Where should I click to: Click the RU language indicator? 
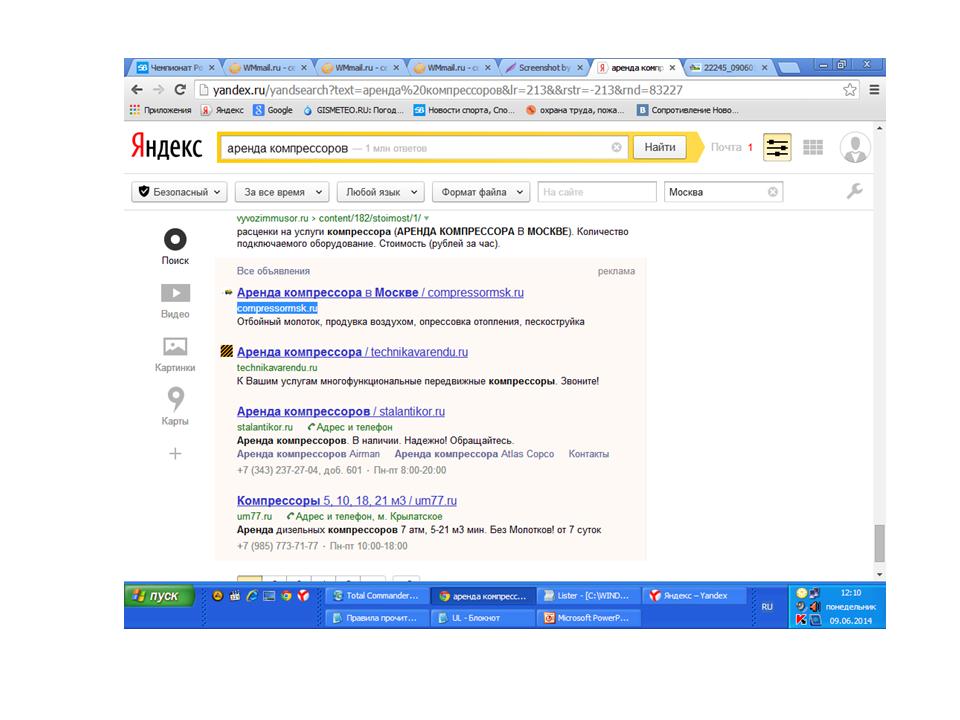(767, 607)
